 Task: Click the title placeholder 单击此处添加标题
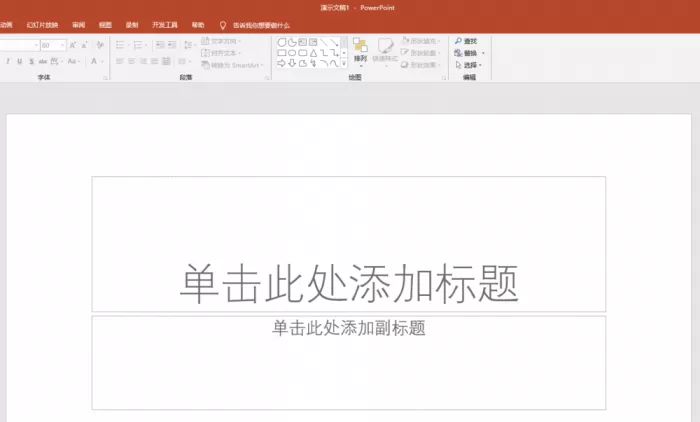pos(349,244)
